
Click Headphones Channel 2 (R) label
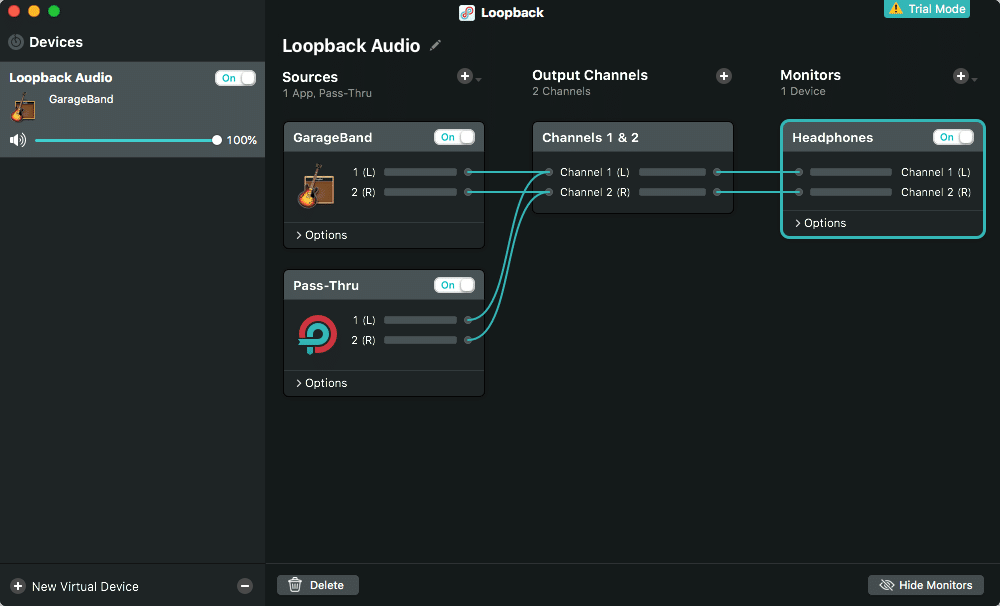[x=936, y=192]
